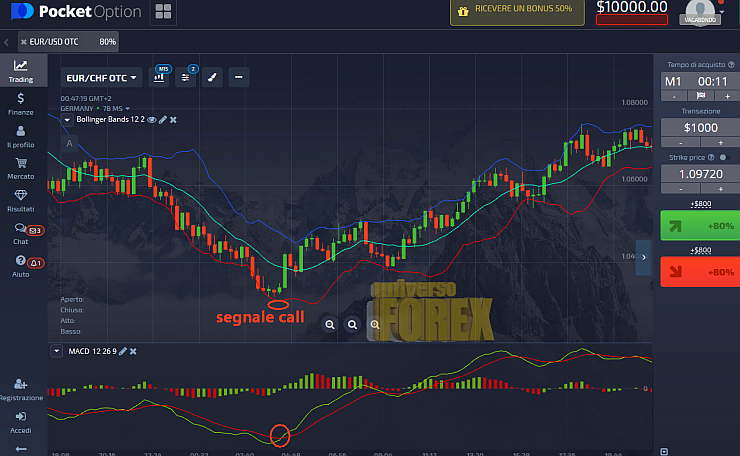740x456 pixels.
Task: Collapse the MACD indicator expander
Action: click(x=57, y=351)
